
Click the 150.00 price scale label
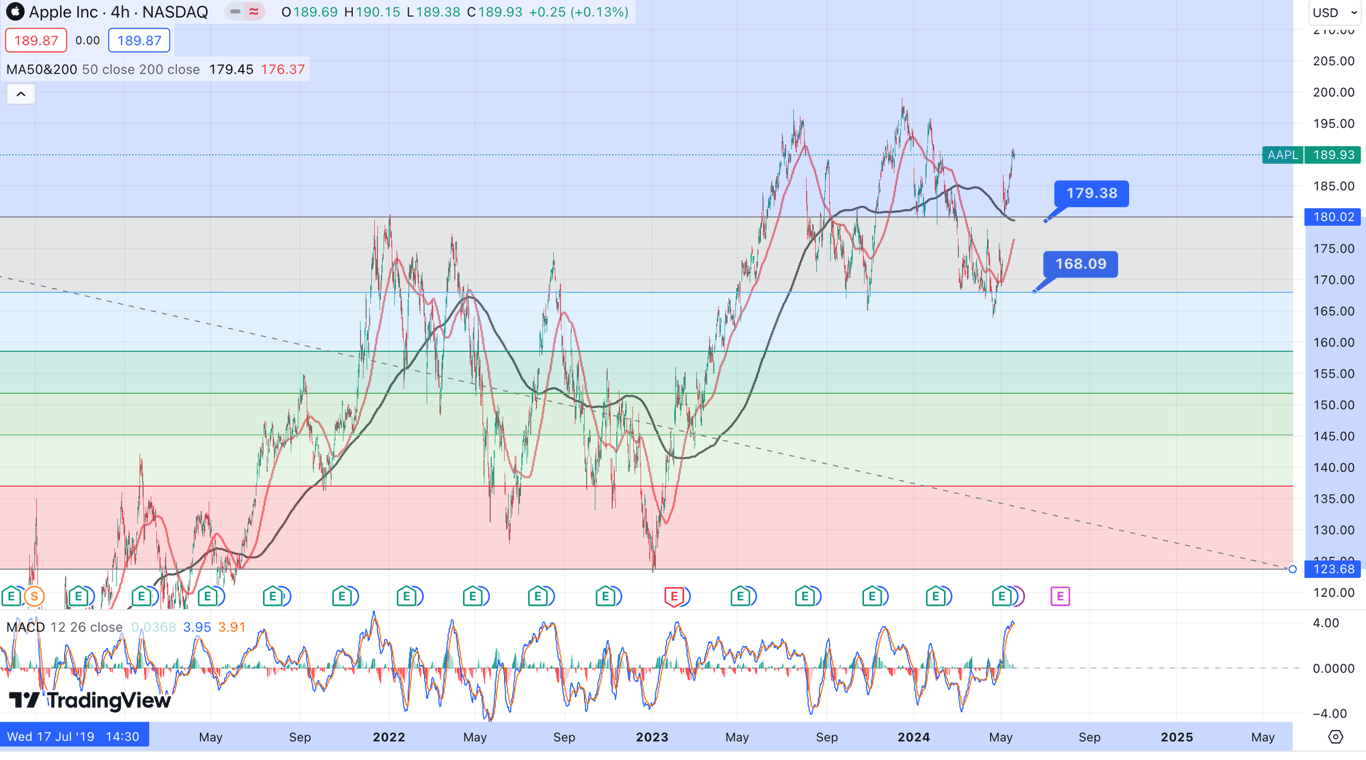[1333, 405]
